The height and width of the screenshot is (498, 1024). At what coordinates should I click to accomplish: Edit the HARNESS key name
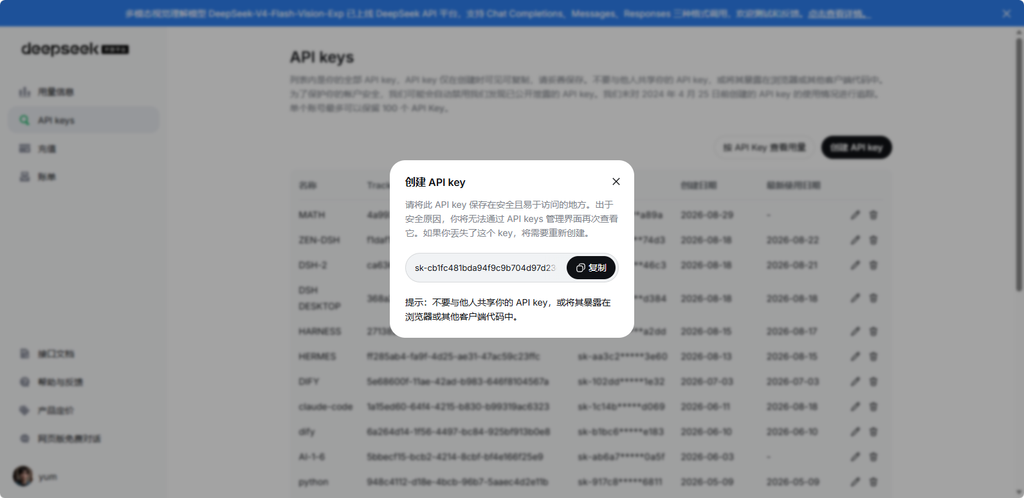tap(855, 332)
